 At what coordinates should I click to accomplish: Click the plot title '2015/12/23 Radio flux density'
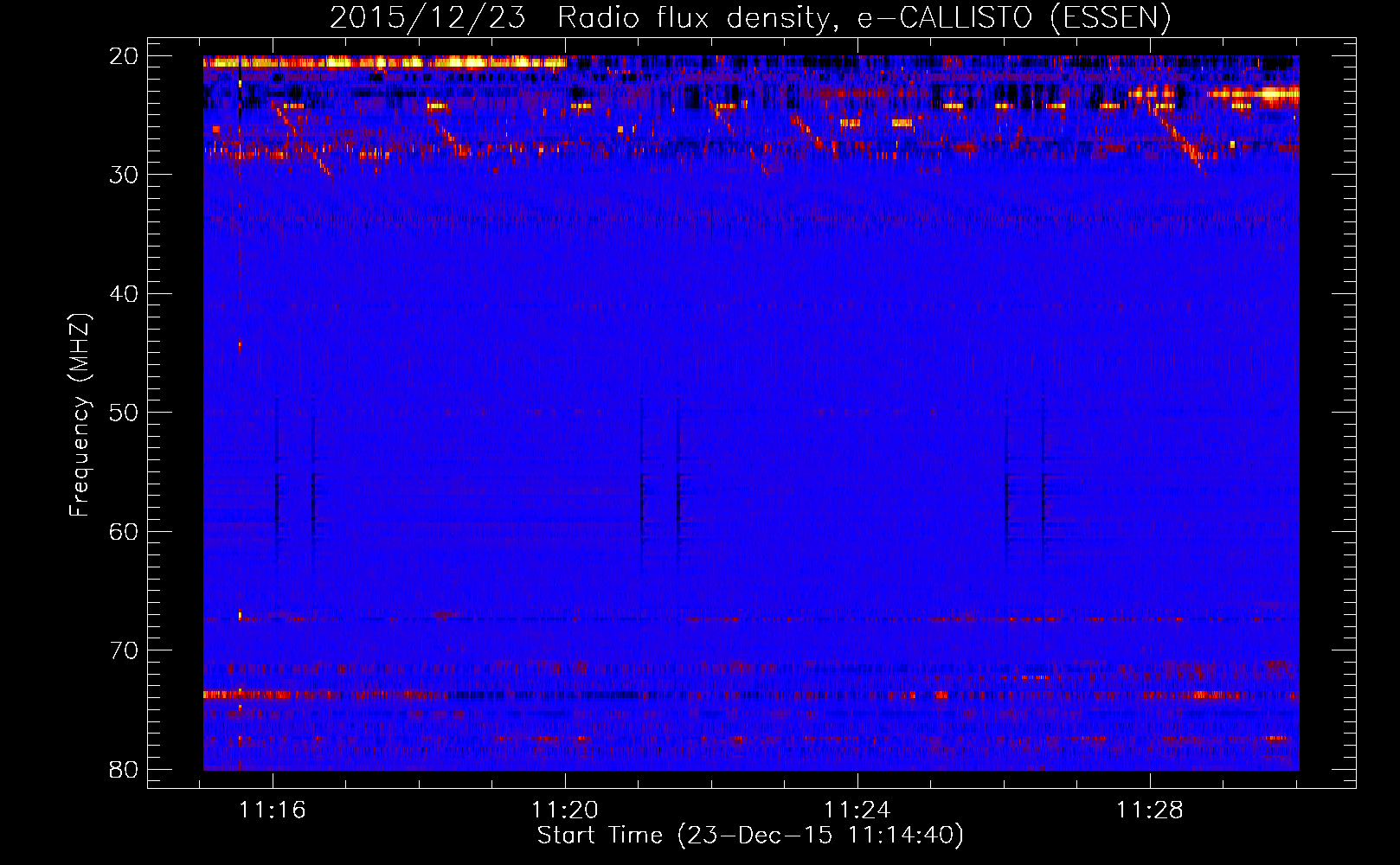pyautogui.click(x=750, y=18)
